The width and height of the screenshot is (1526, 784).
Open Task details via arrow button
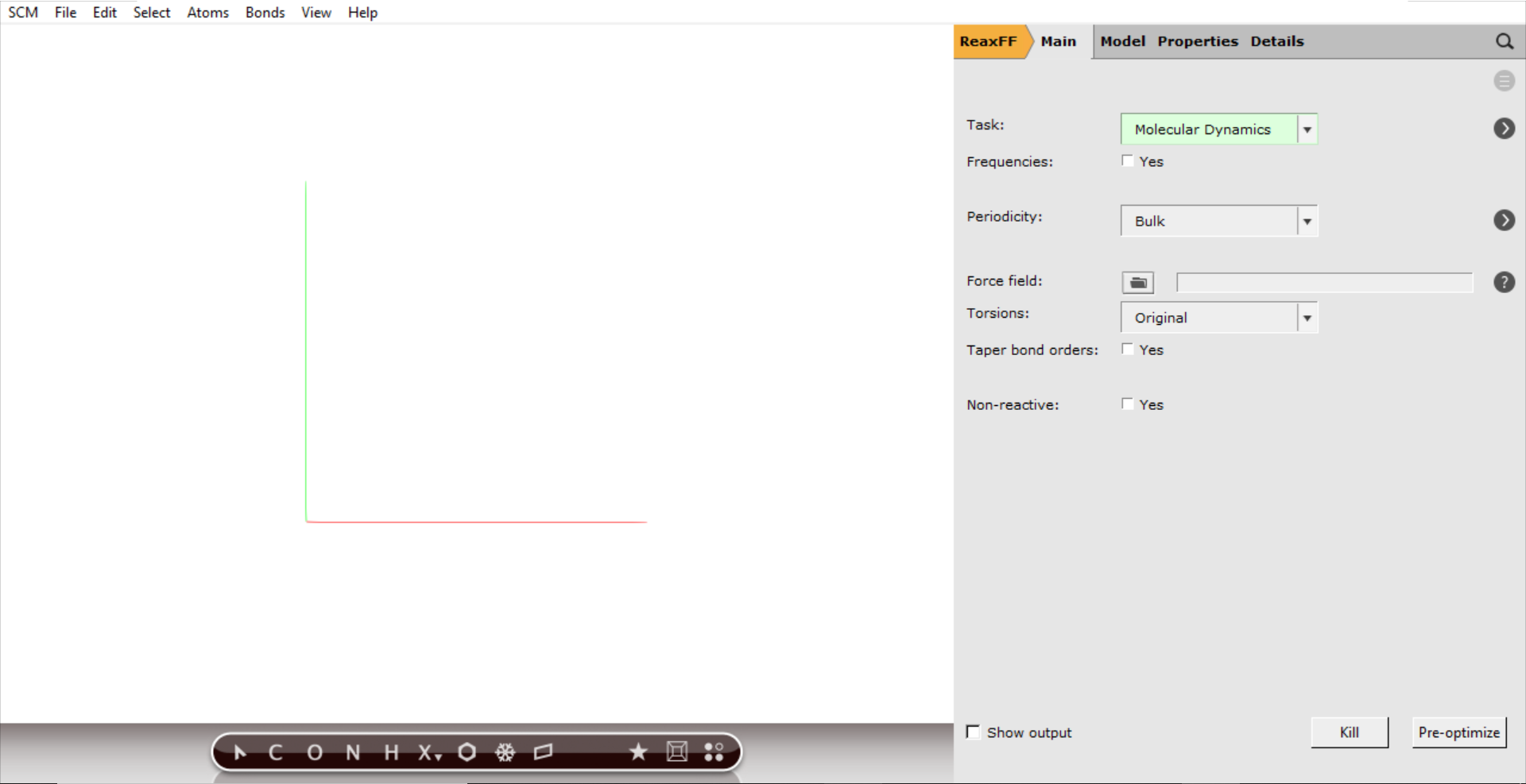point(1504,128)
